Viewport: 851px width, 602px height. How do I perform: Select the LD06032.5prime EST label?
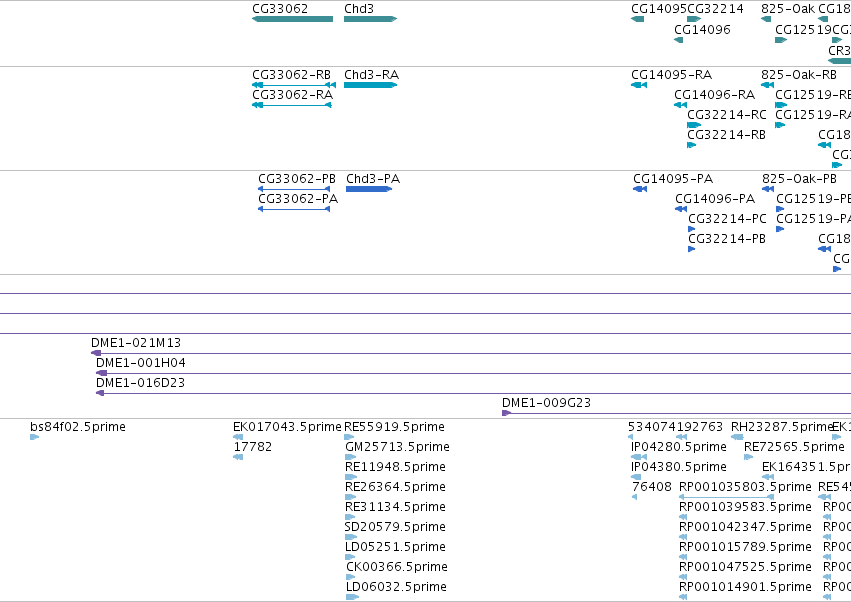click(x=396, y=587)
